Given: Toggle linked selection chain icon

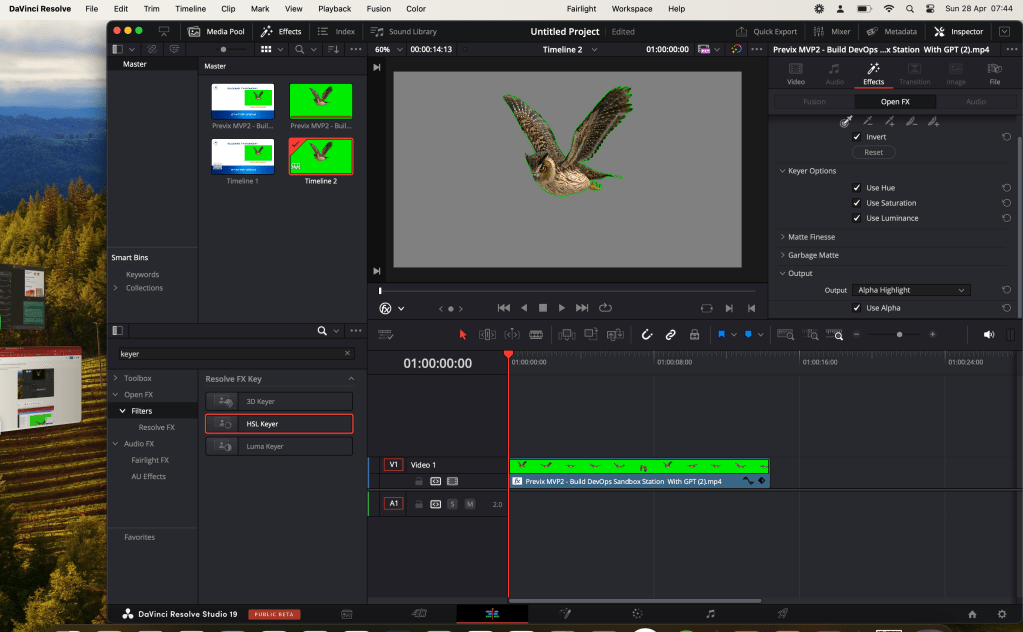Looking at the screenshot, I should tap(670, 335).
